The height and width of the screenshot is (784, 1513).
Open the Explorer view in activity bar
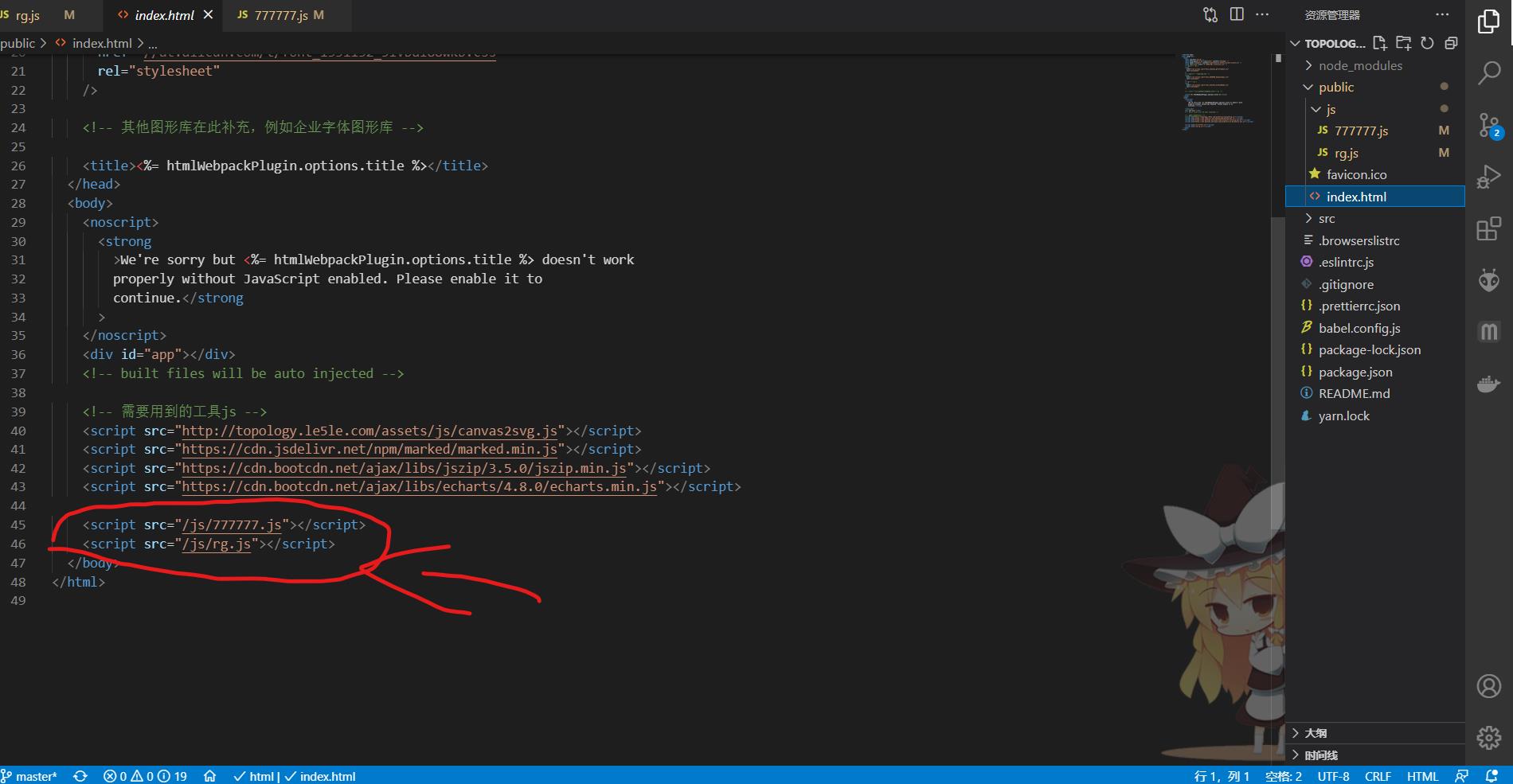tap(1488, 21)
